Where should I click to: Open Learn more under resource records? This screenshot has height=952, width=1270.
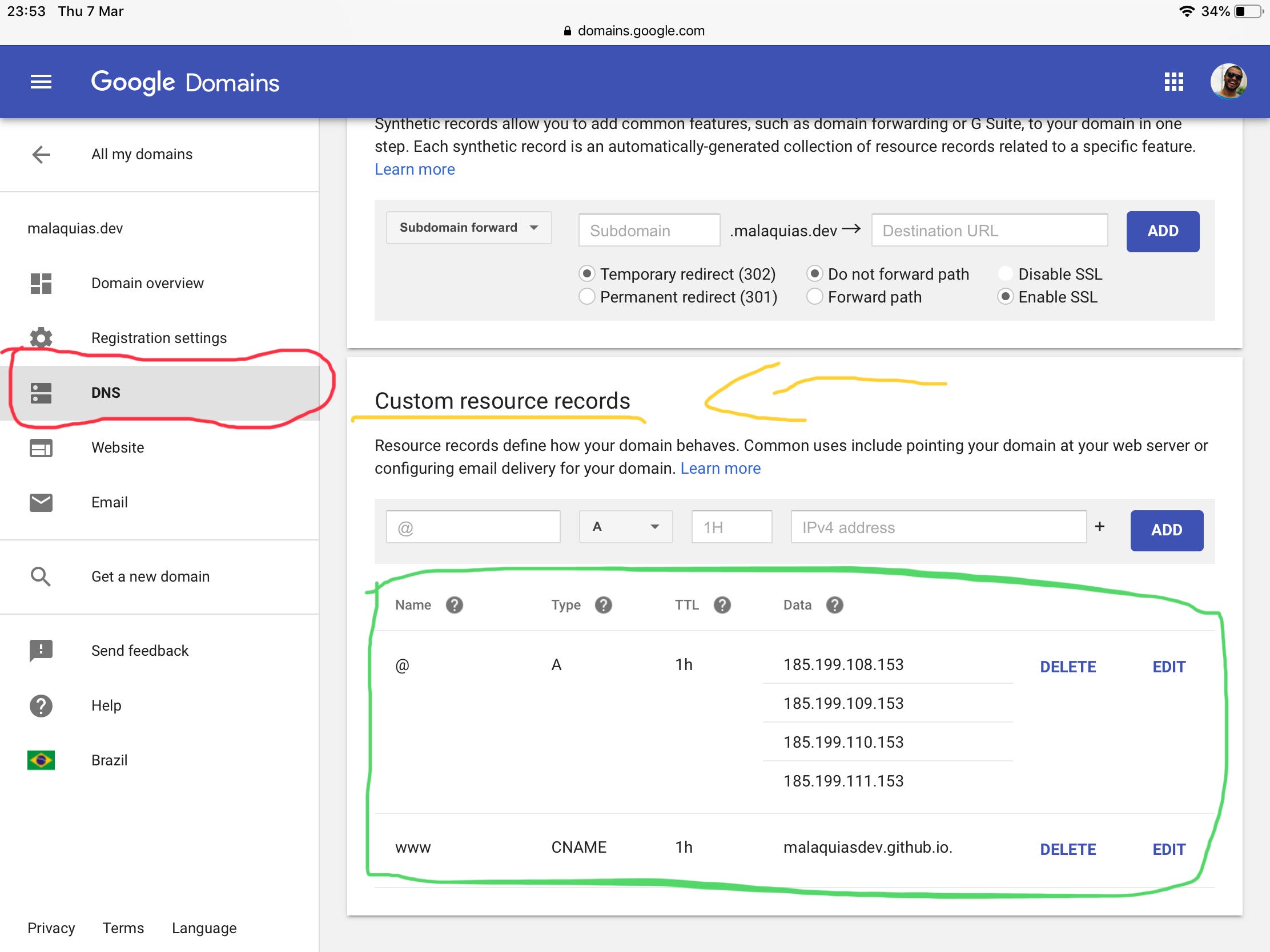pos(721,468)
